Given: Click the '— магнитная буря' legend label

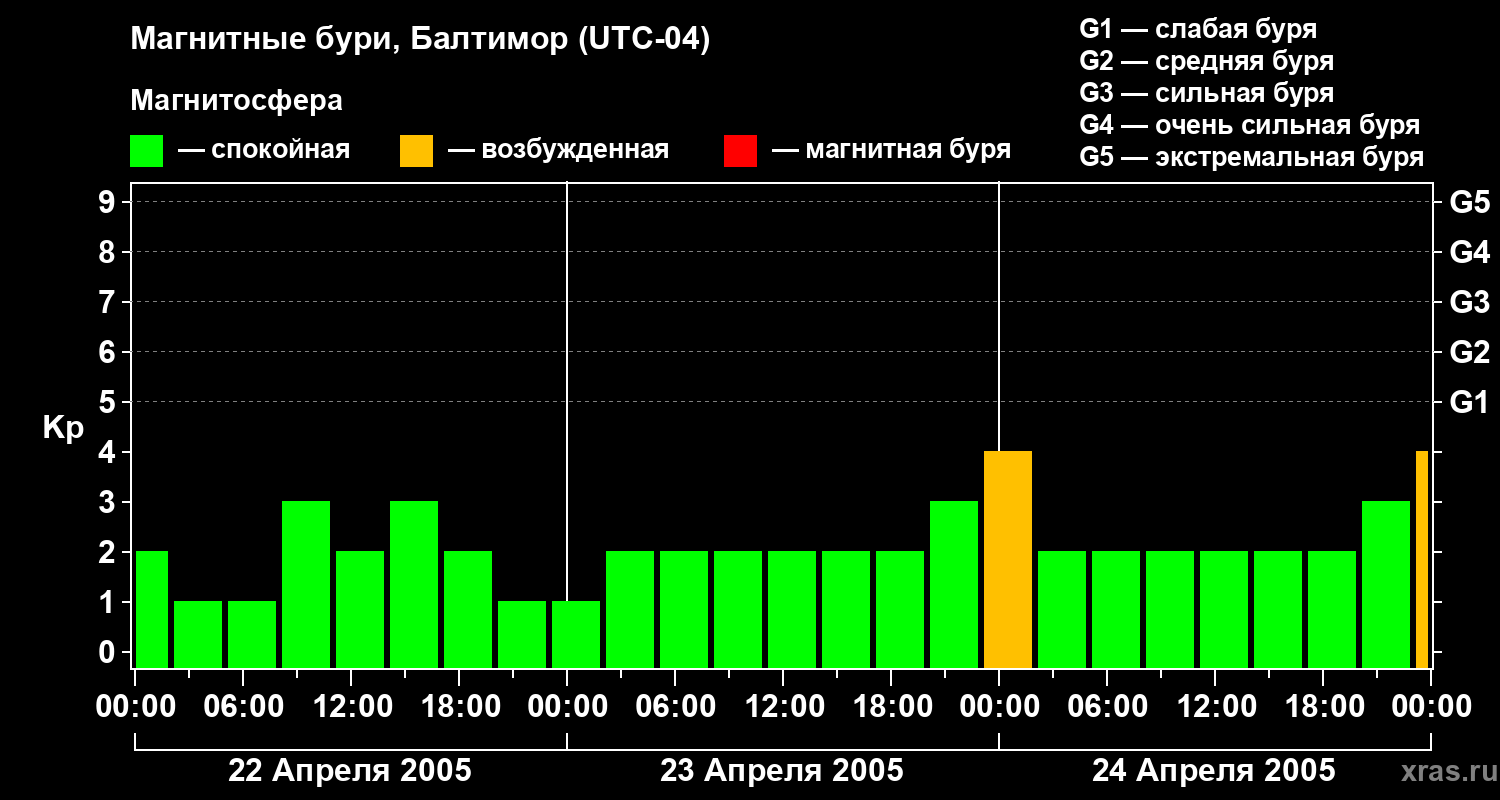Looking at the screenshot, I should click(891, 151).
